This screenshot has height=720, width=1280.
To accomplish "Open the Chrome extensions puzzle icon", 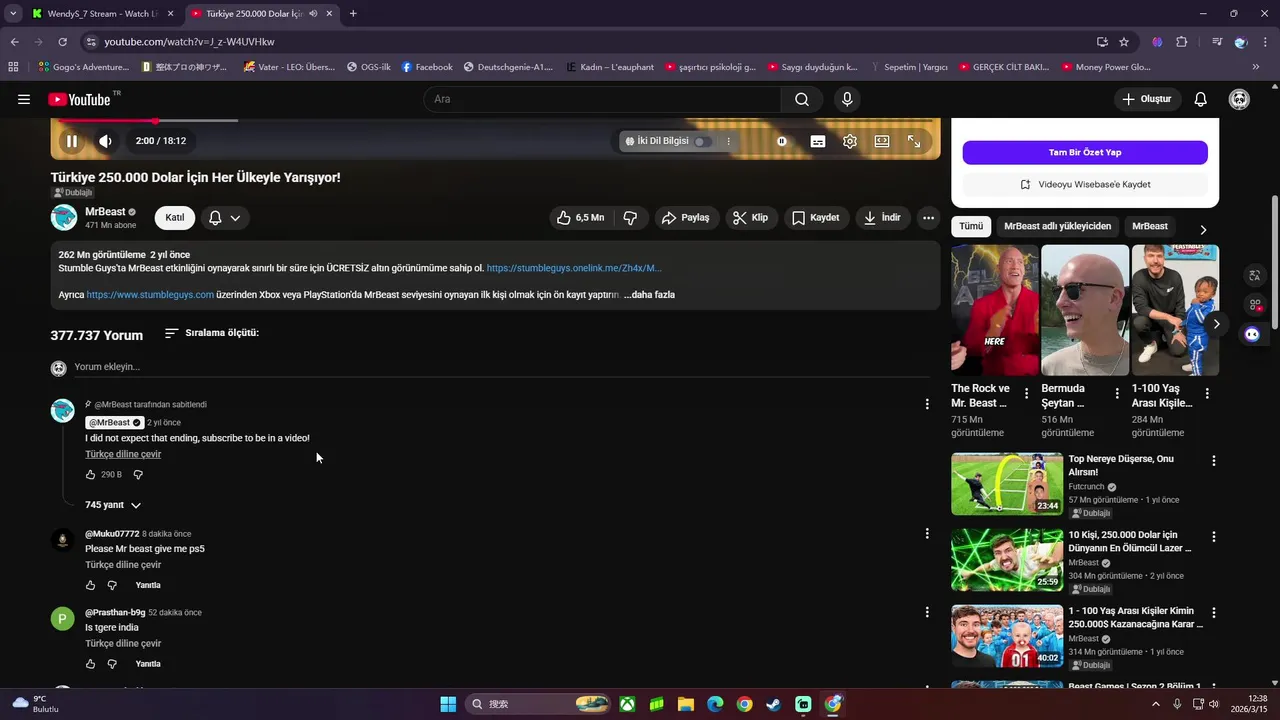I will click(1182, 42).
